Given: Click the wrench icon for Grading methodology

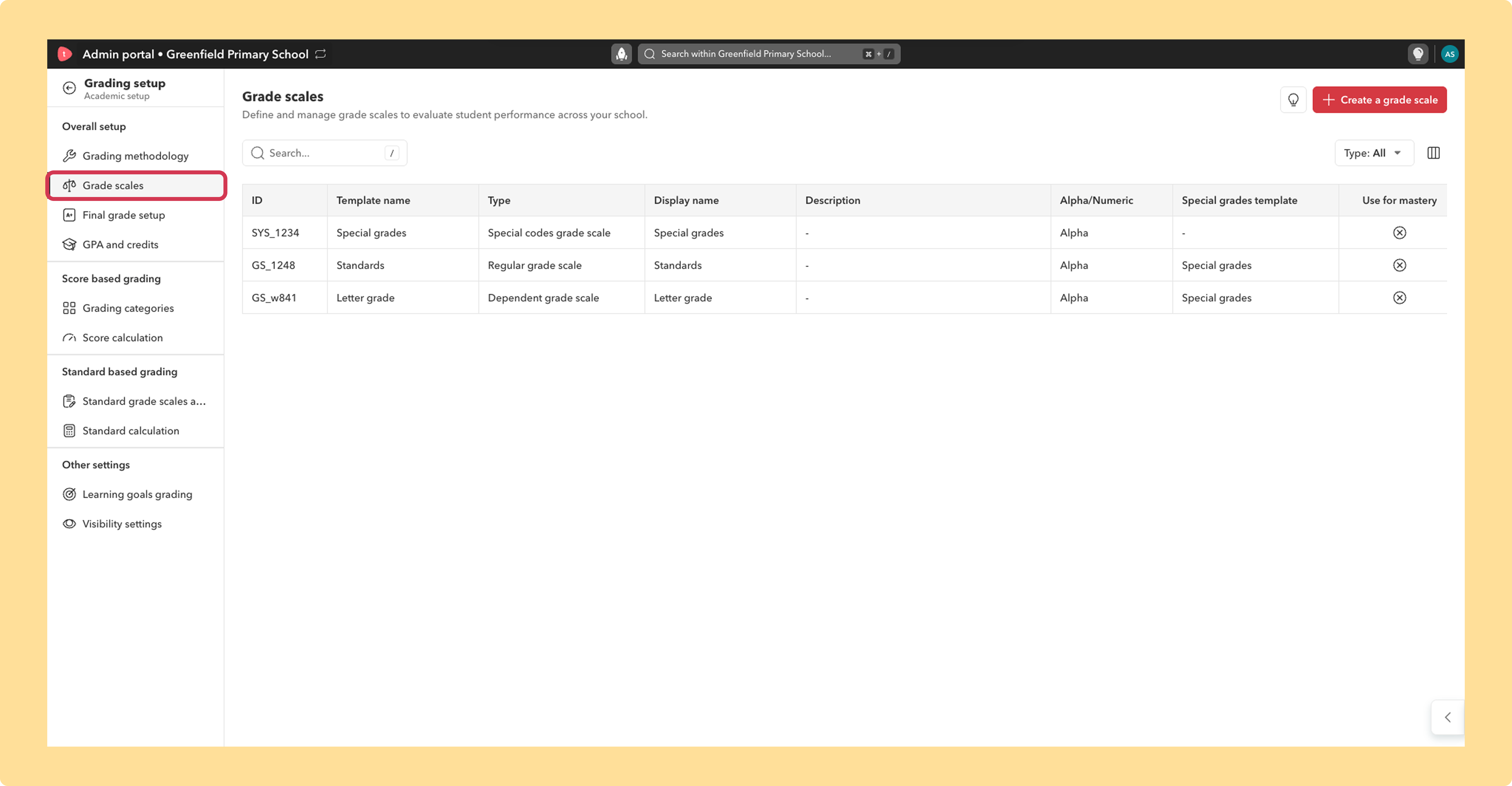Looking at the screenshot, I should coord(69,156).
